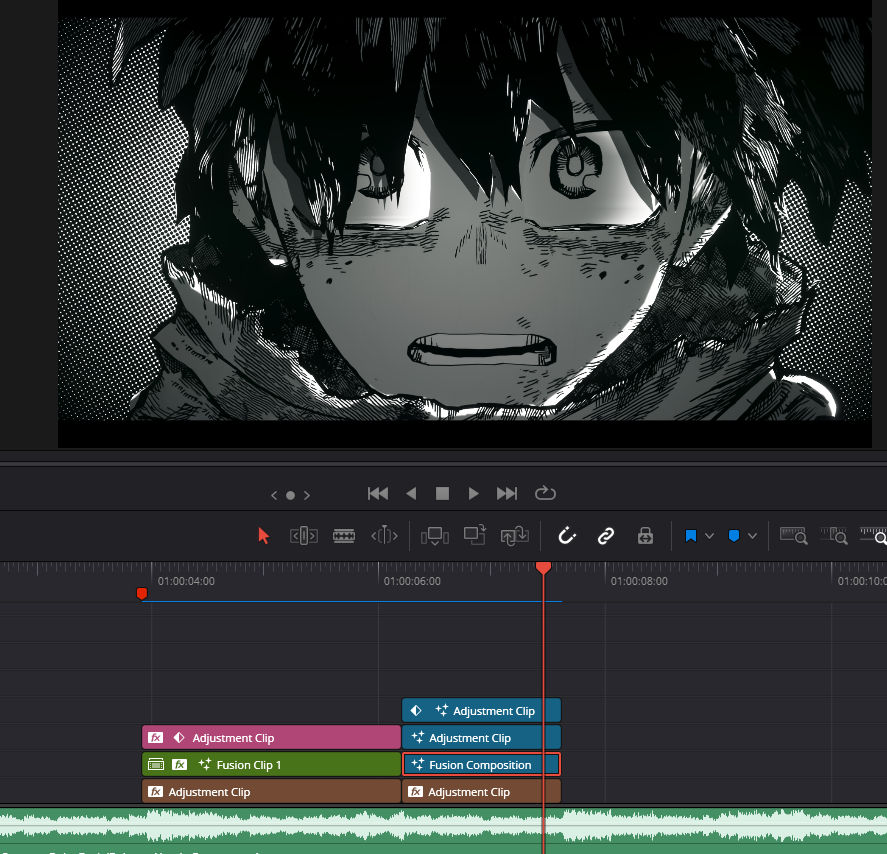Screen dimensions: 887x854
Task: Click keyframe diamond on top blue Adjustment Clip
Action: pos(416,710)
